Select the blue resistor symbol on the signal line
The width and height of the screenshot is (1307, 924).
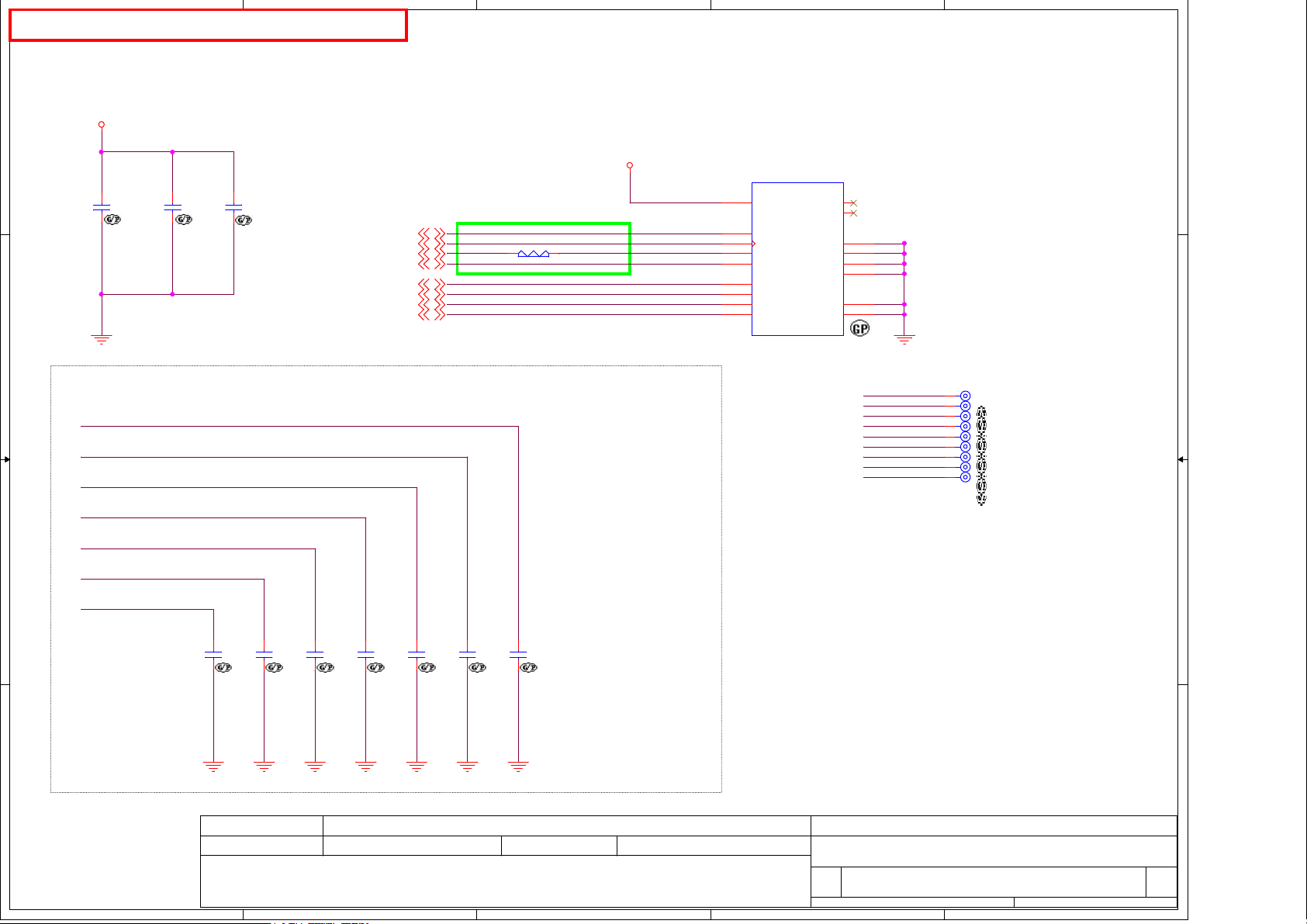(534, 254)
